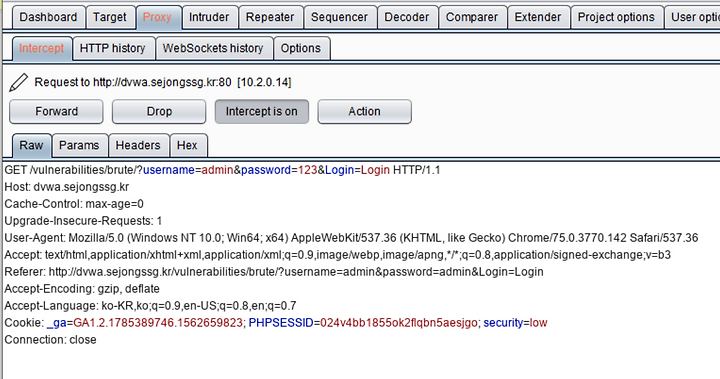
Task: Open the Sequencer tab
Action: 339,17
